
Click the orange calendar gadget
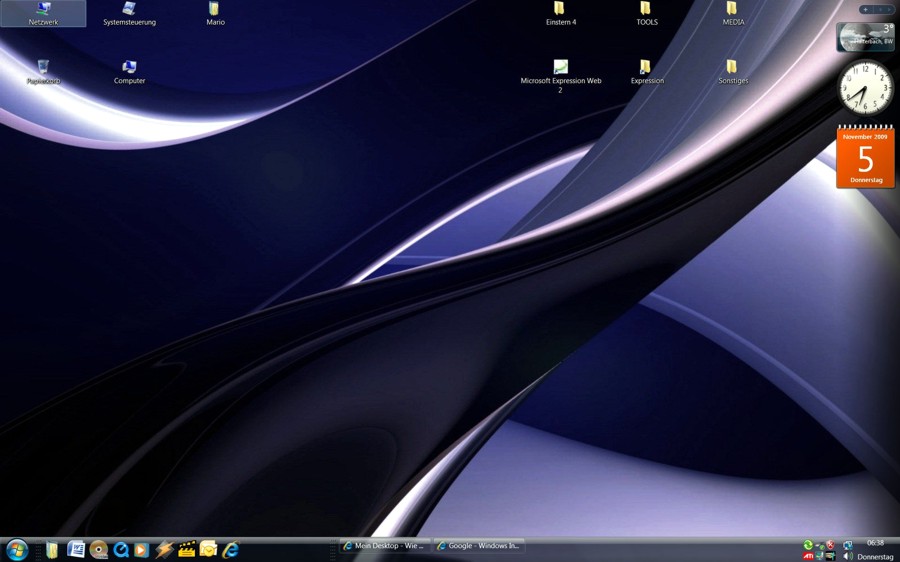click(x=865, y=157)
